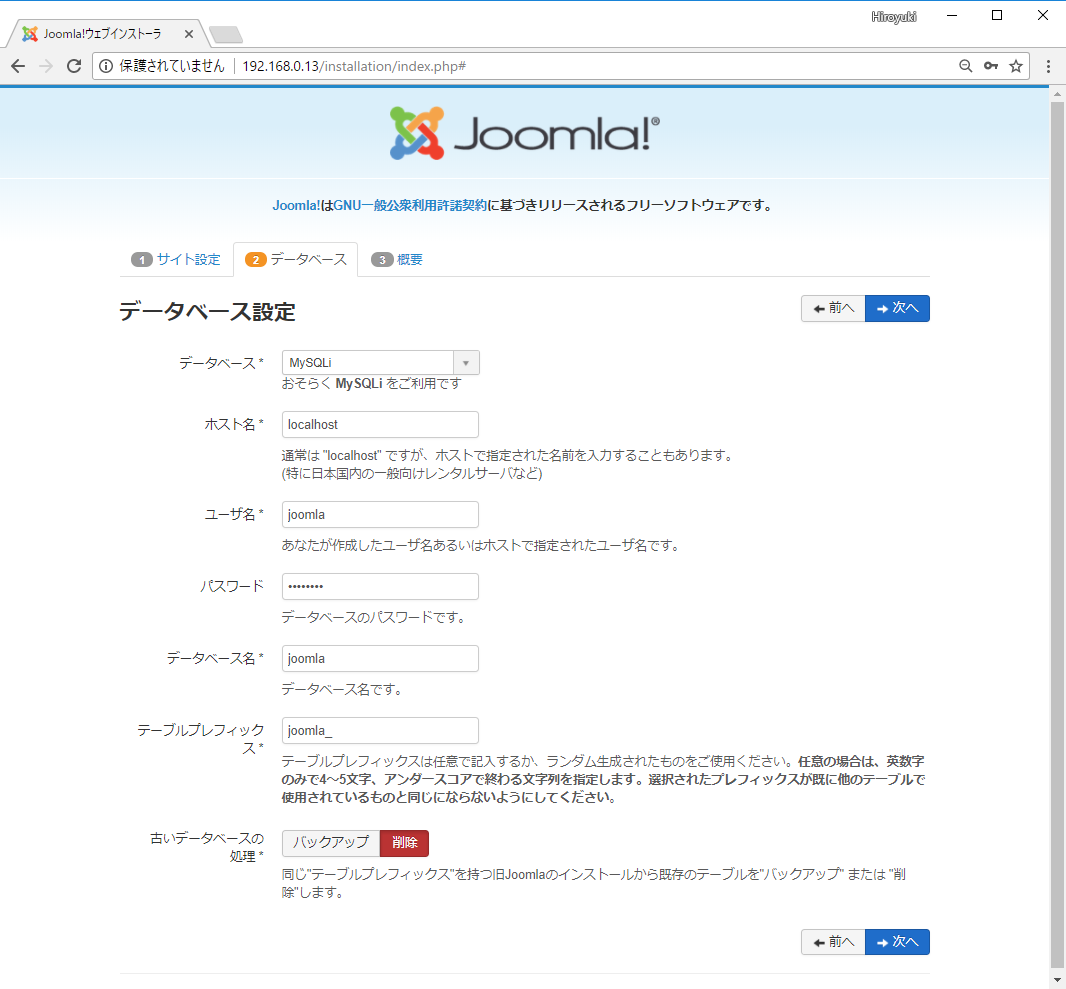The image size is (1066, 989).
Task: Close the Joomla installer browser tab
Action: [x=189, y=34]
